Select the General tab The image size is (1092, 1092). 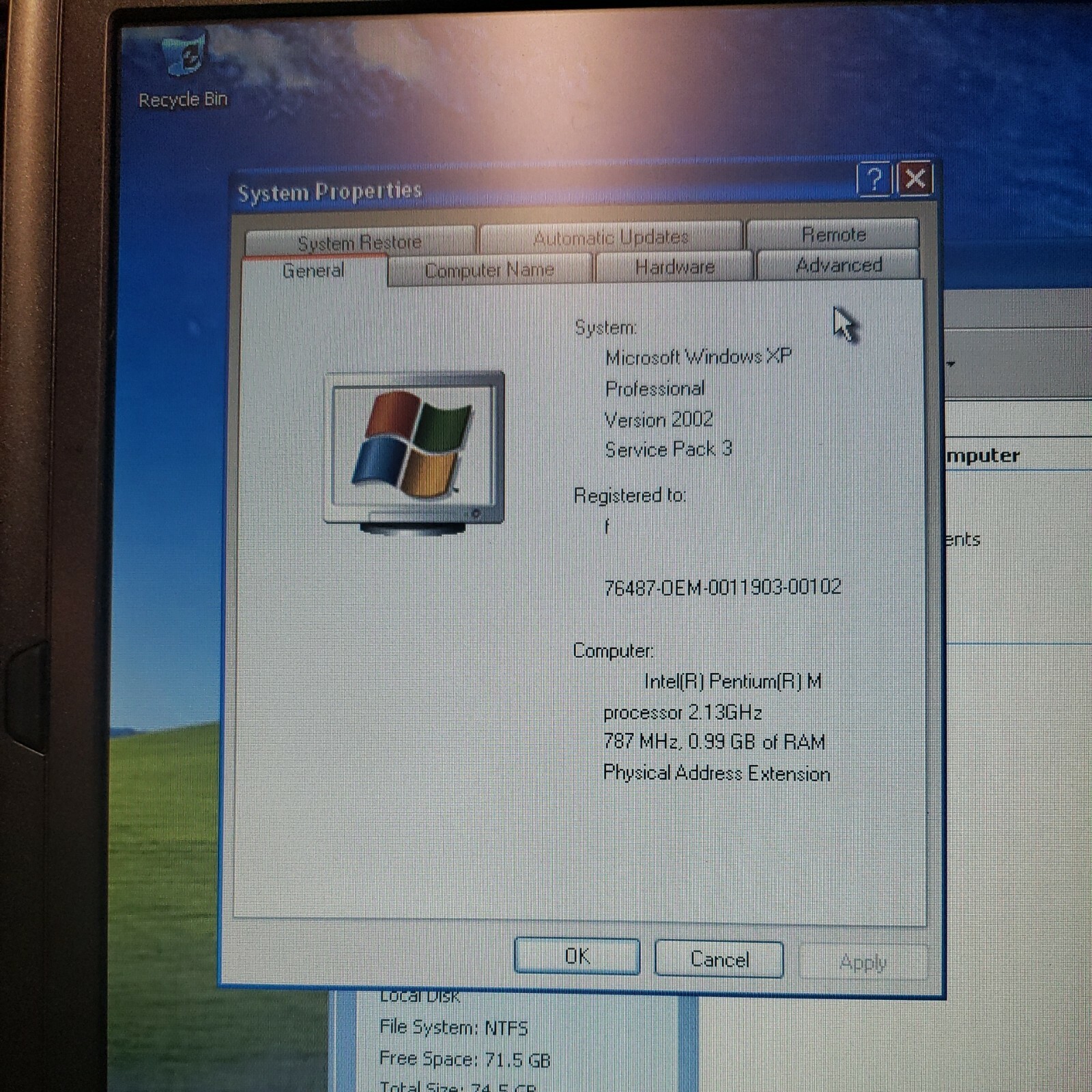[x=314, y=271]
